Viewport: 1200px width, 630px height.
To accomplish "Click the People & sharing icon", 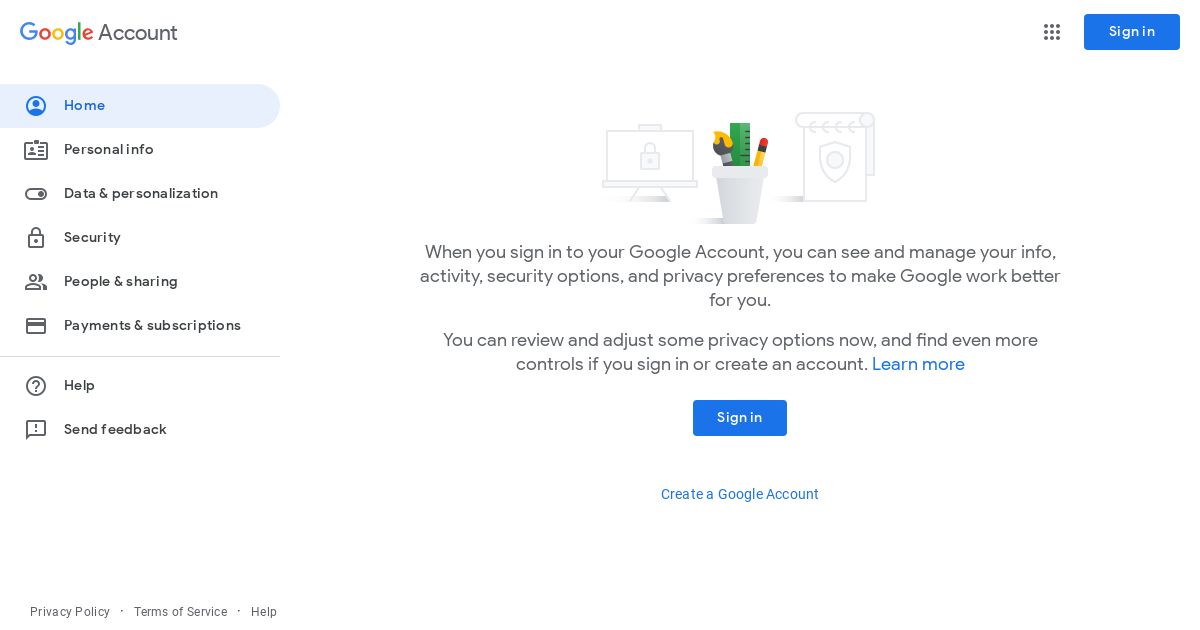I will coord(36,282).
